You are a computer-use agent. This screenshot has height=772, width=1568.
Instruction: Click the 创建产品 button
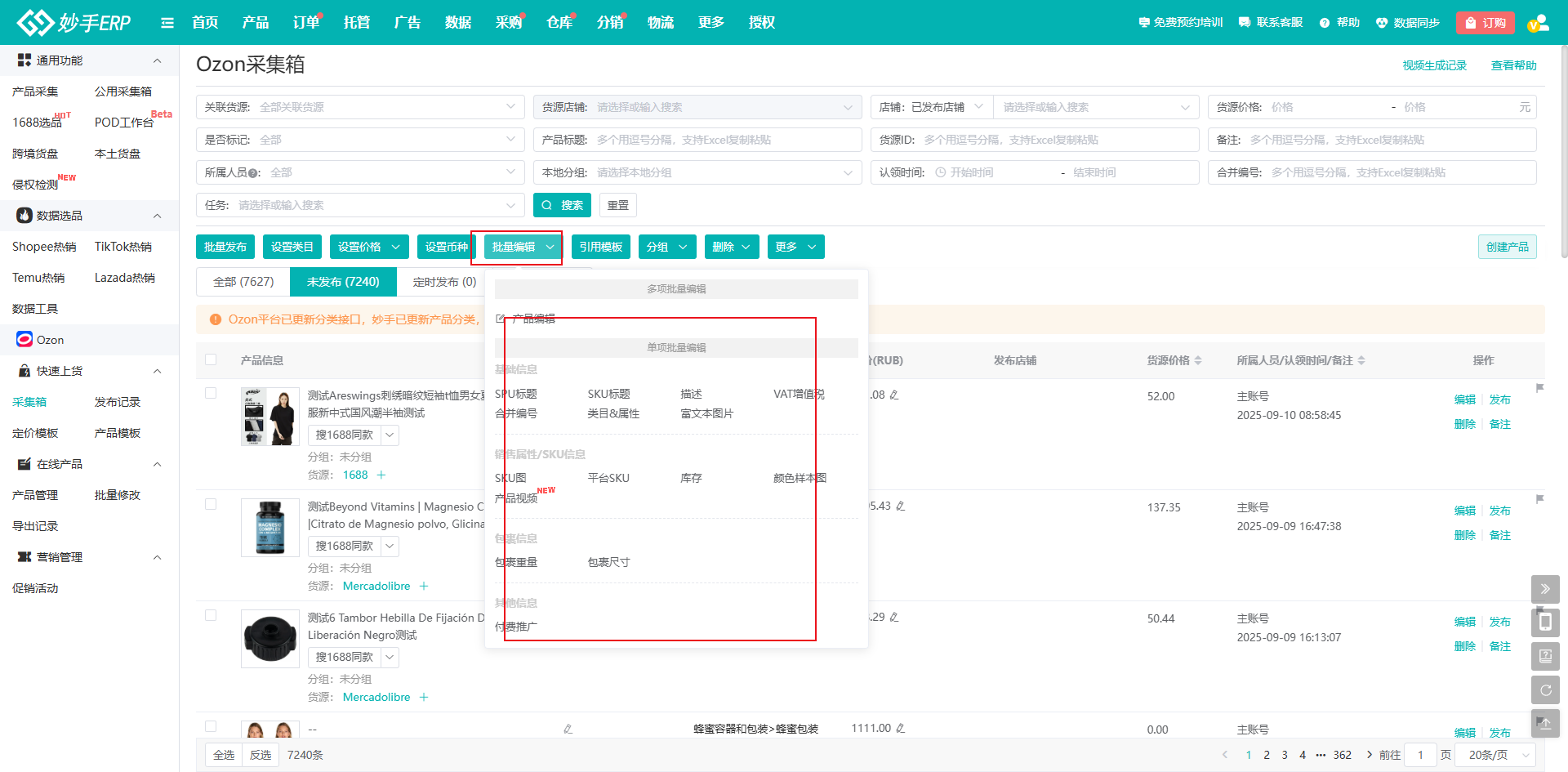[1507, 247]
